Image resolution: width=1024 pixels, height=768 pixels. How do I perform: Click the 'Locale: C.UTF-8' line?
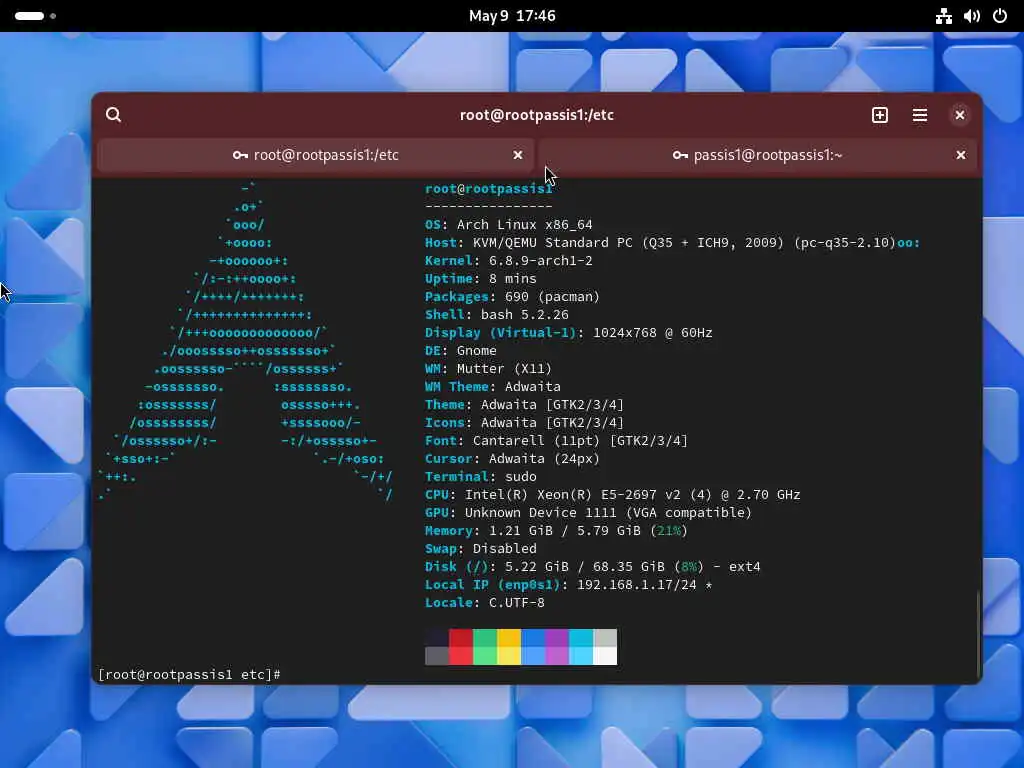click(x=485, y=603)
